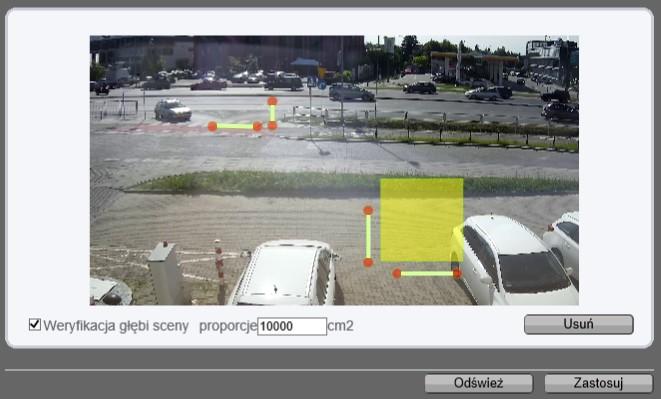This screenshot has width=661, height=399.
Task: Click right red handle of horizontal line under yellow square
Action: pos(457,274)
